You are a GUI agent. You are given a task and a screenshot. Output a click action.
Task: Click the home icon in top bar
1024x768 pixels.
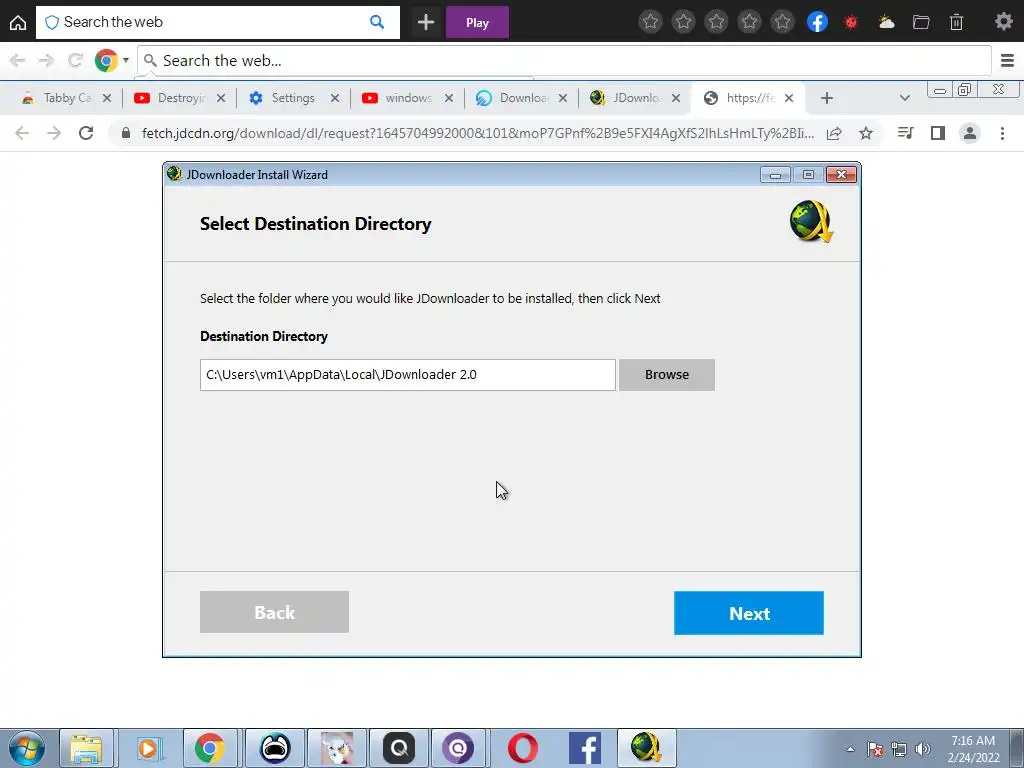[18, 22]
